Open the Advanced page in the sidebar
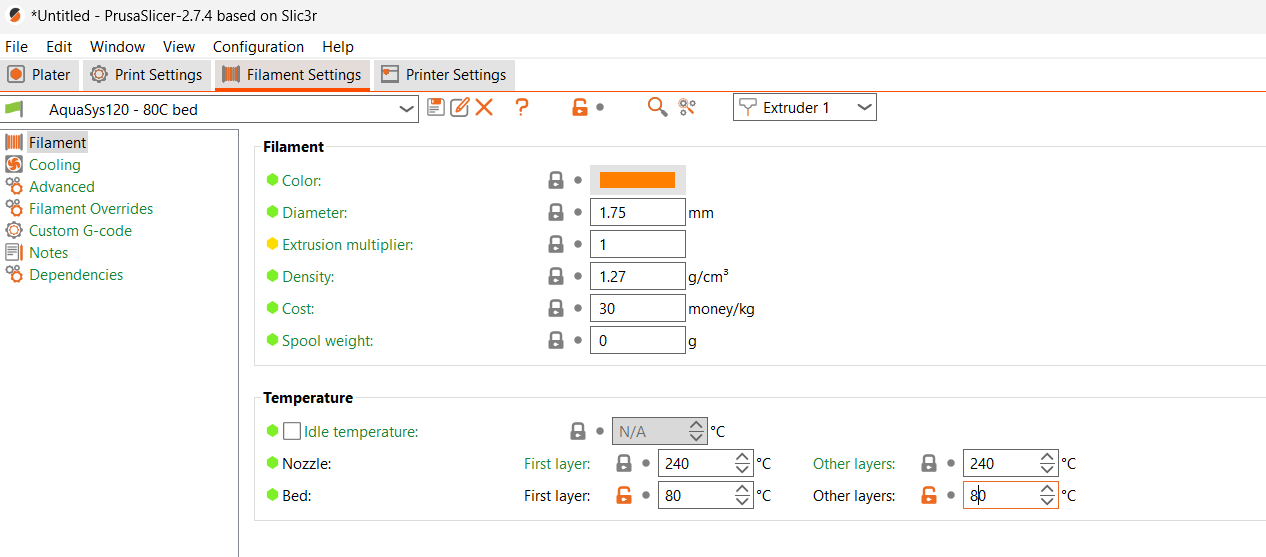The width and height of the screenshot is (1266, 557). tap(62, 187)
